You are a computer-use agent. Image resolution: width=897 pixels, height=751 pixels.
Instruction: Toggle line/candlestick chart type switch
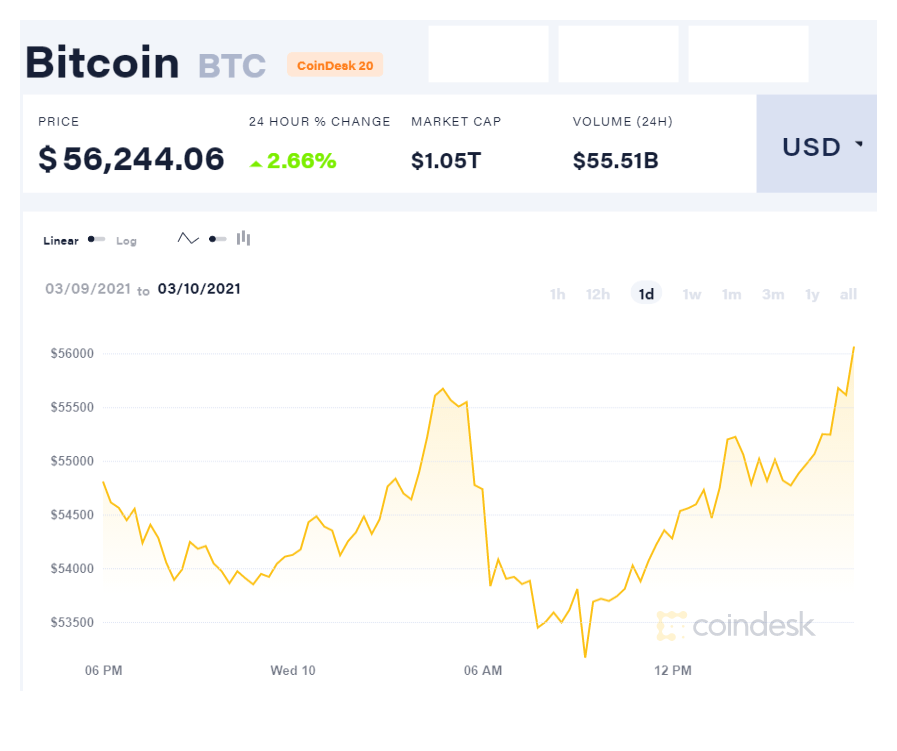click(x=217, y=239)
